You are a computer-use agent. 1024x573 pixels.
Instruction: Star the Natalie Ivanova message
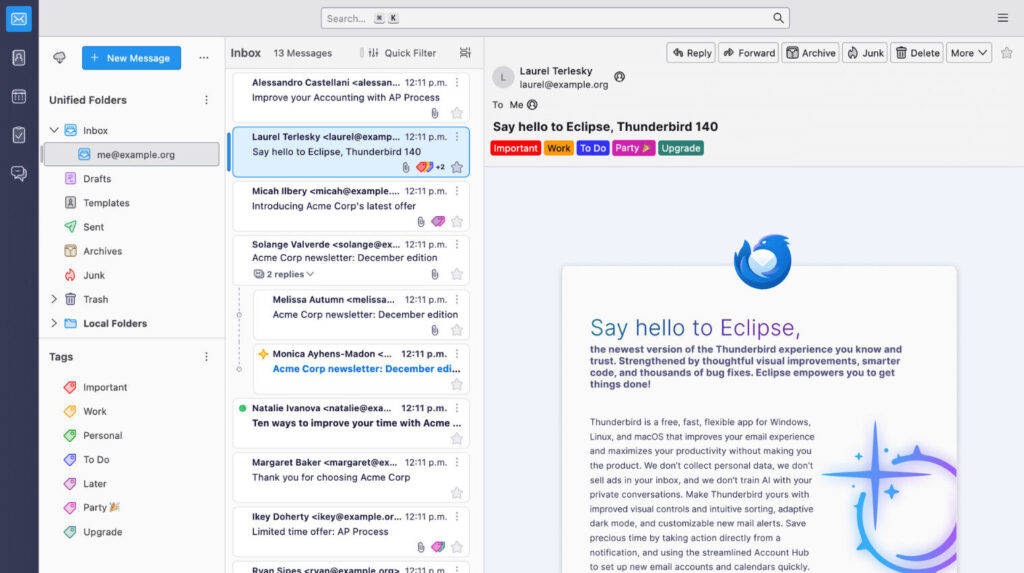[x=457, y=438]
